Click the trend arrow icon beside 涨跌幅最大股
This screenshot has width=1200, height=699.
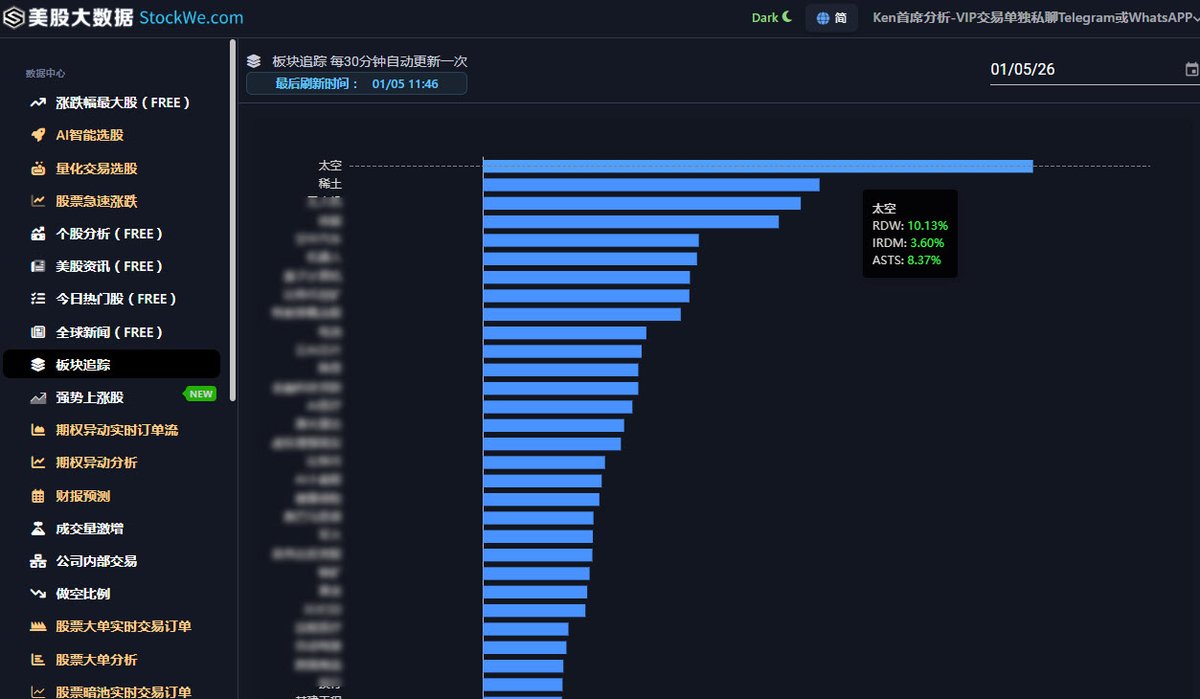click(x=38, y=103)
